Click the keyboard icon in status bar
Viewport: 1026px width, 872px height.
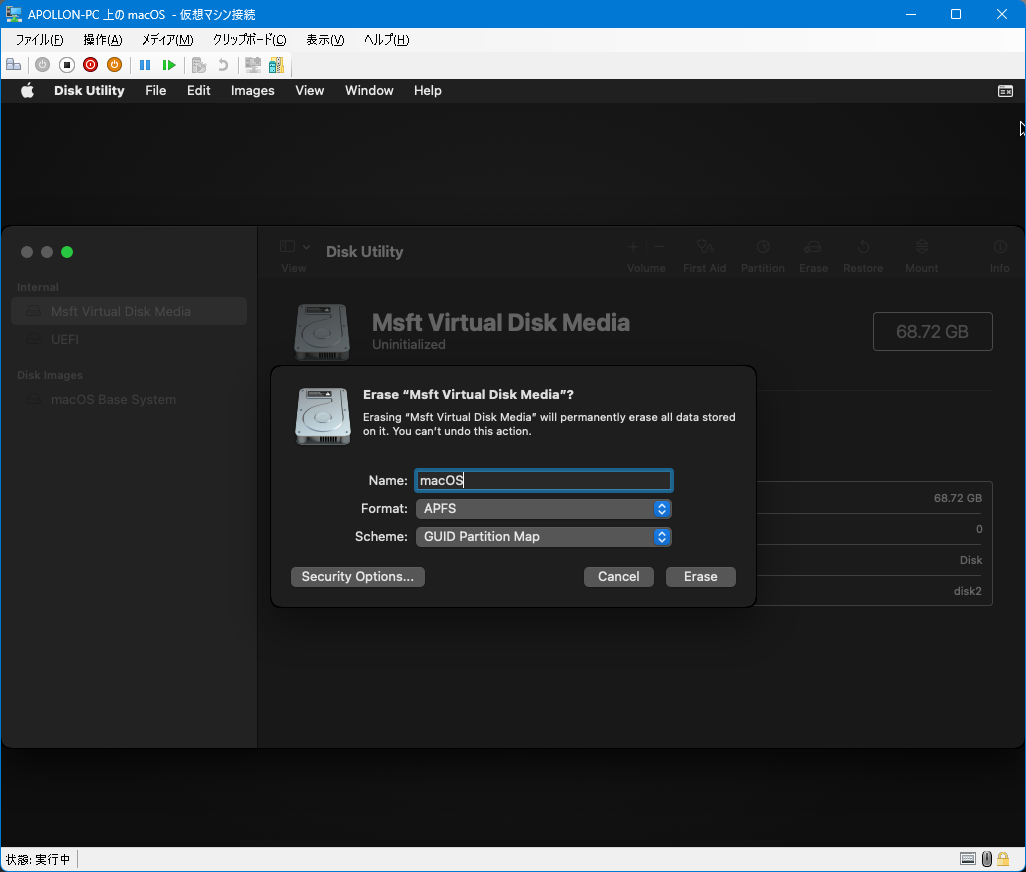967,859
